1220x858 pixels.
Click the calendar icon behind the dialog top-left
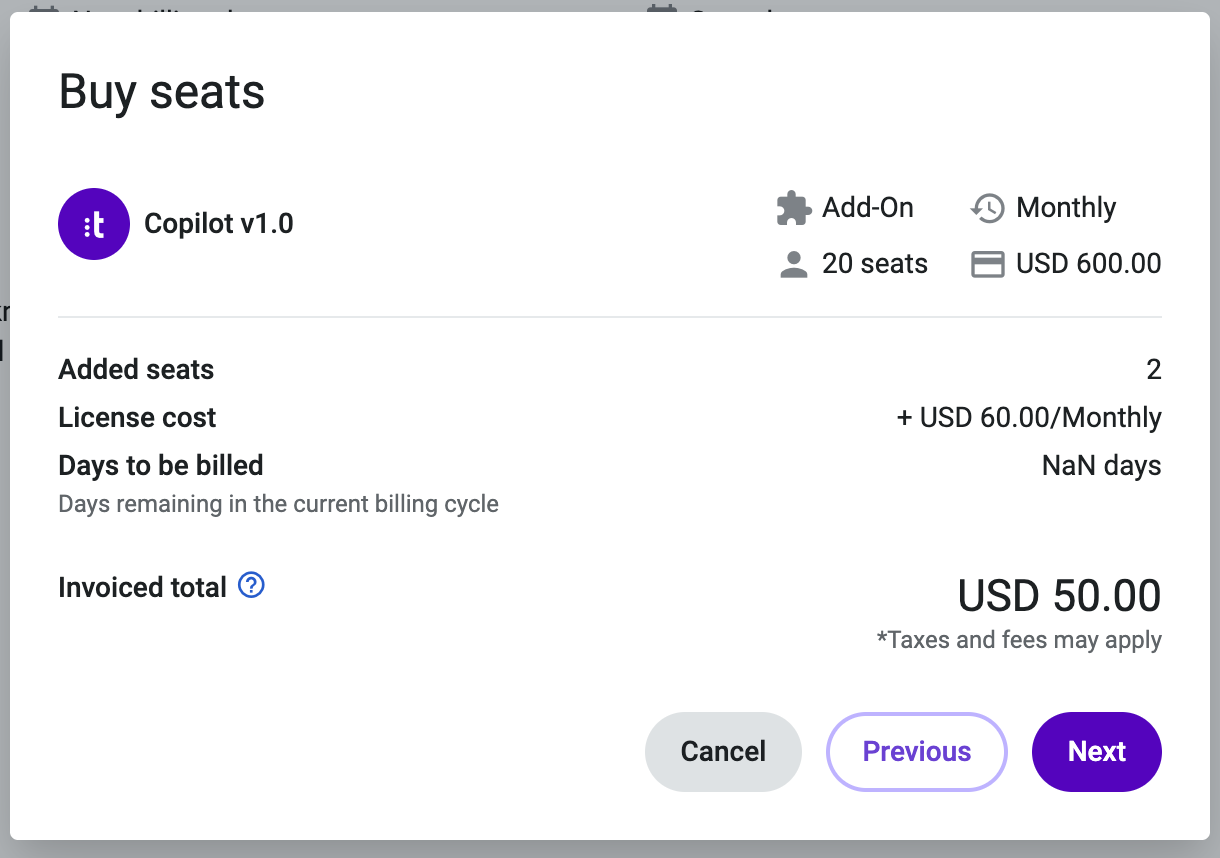point(42,8)
